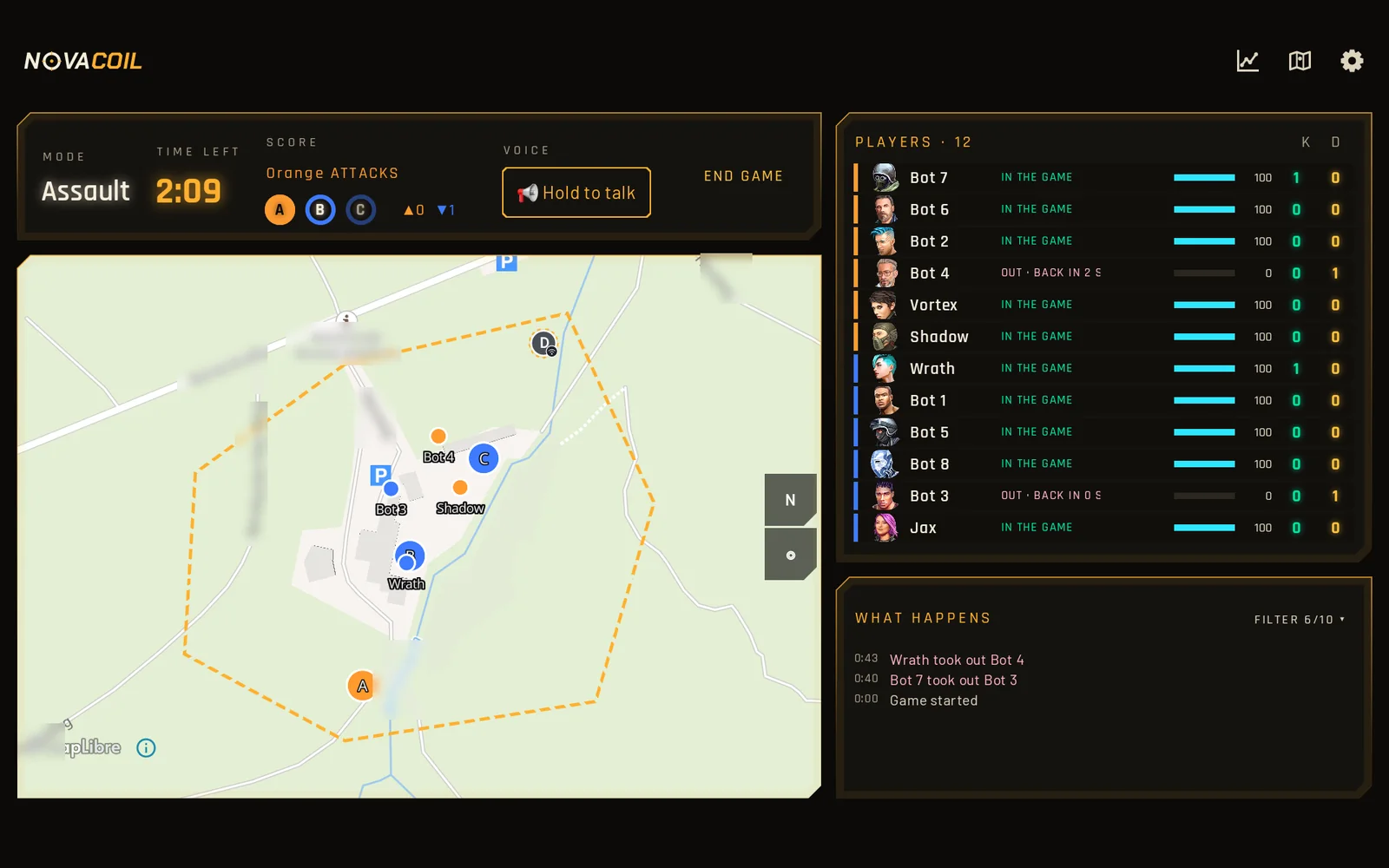Open the settings gear

[x=1352, y=61]
